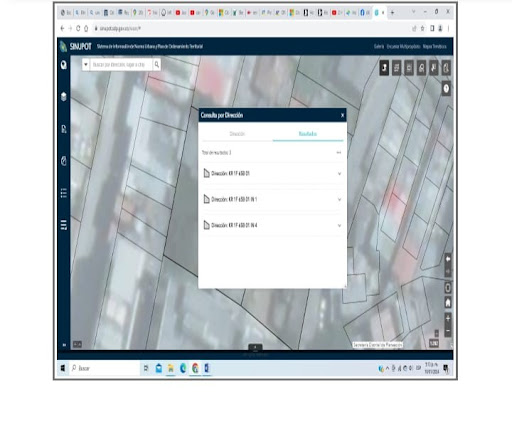
Task: Open File Explorer from taskbar
Action: [x=171, y=368]
